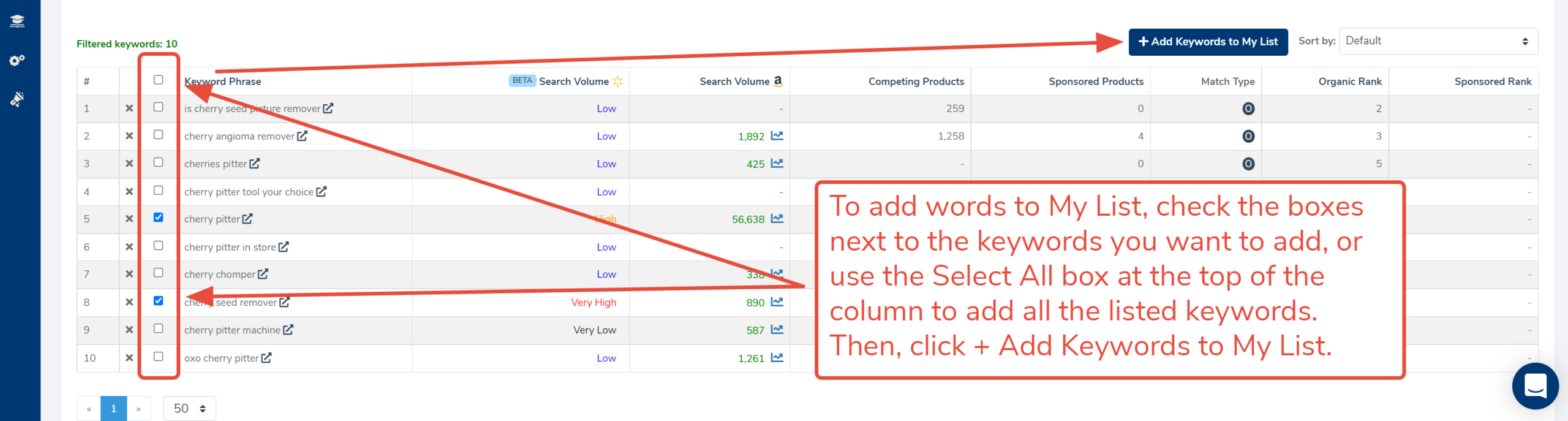This screenshot has height=421, width=1568.
Task: Open the satellite tool sidebar icon
Action: (17, 99)
